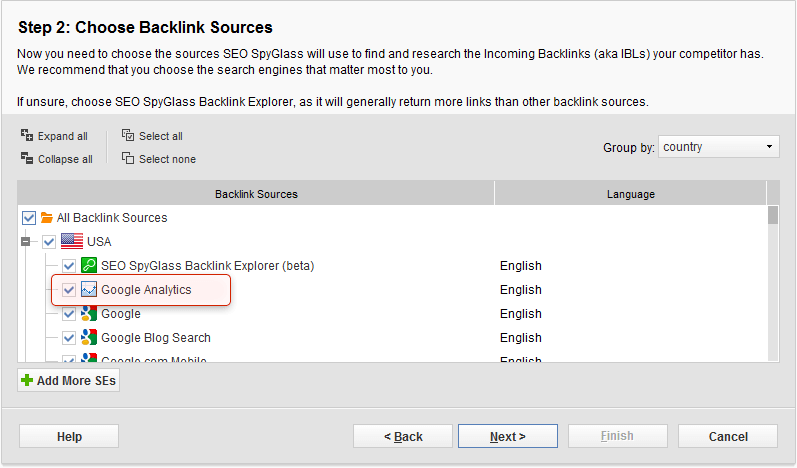Click the Cancel button

pyautogui.click(x=728, y=436)
